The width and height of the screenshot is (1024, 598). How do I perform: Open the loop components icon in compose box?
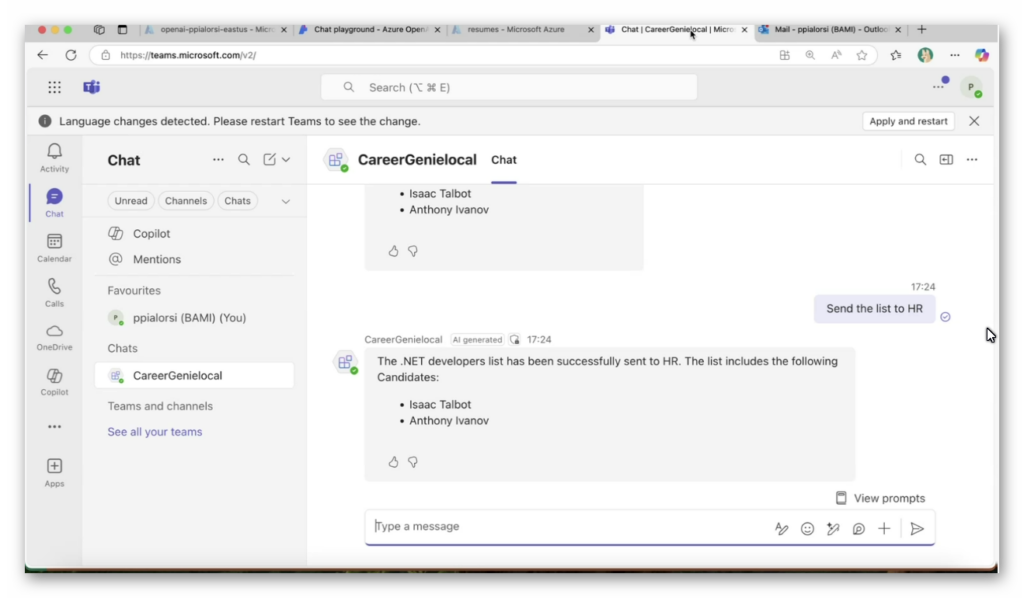click(859, 529)
